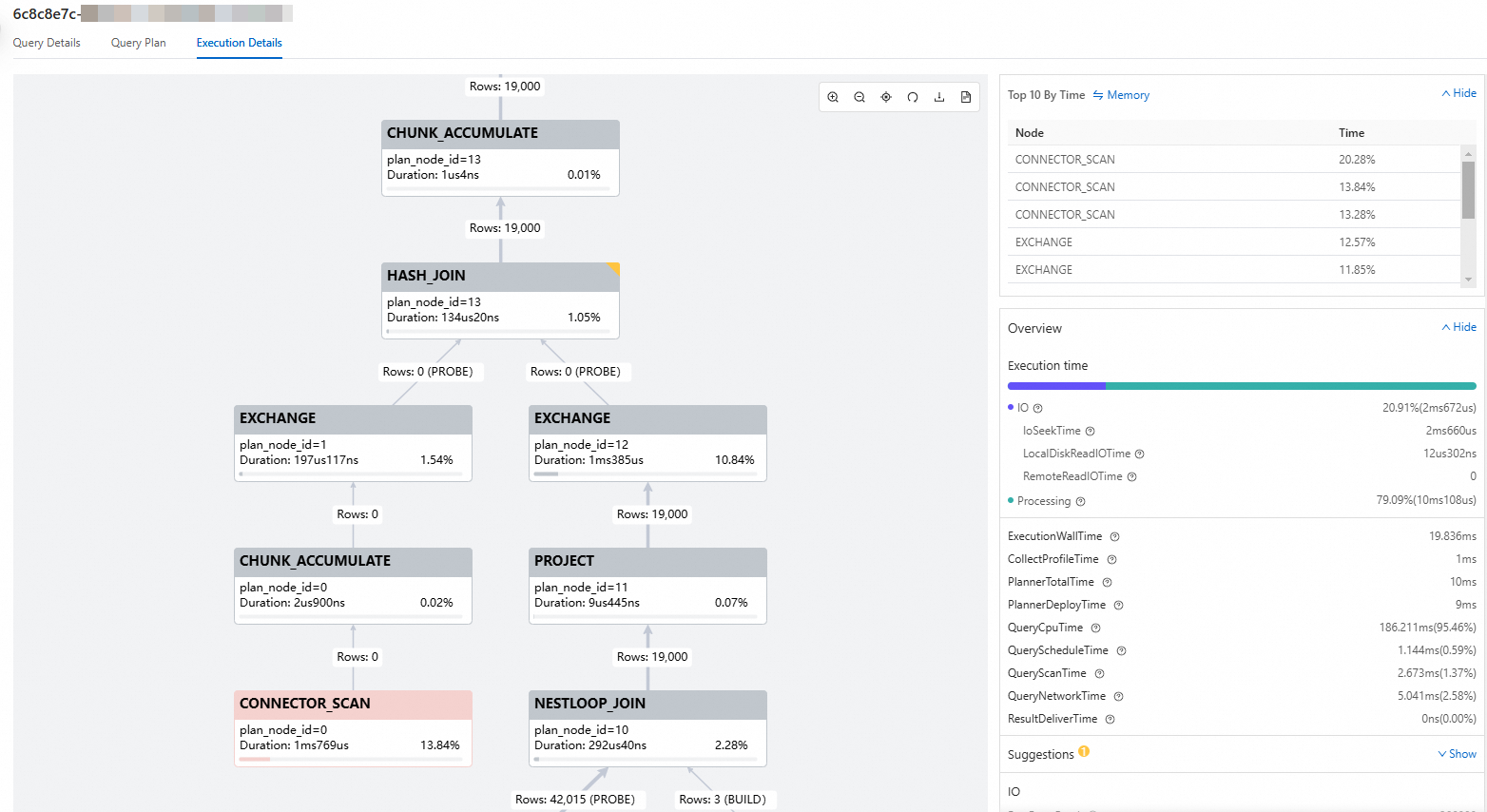Hide the Top 10 By Time panel
Screen dimensions: 1487x812
pyautogui.click(x=1458, y=92)
